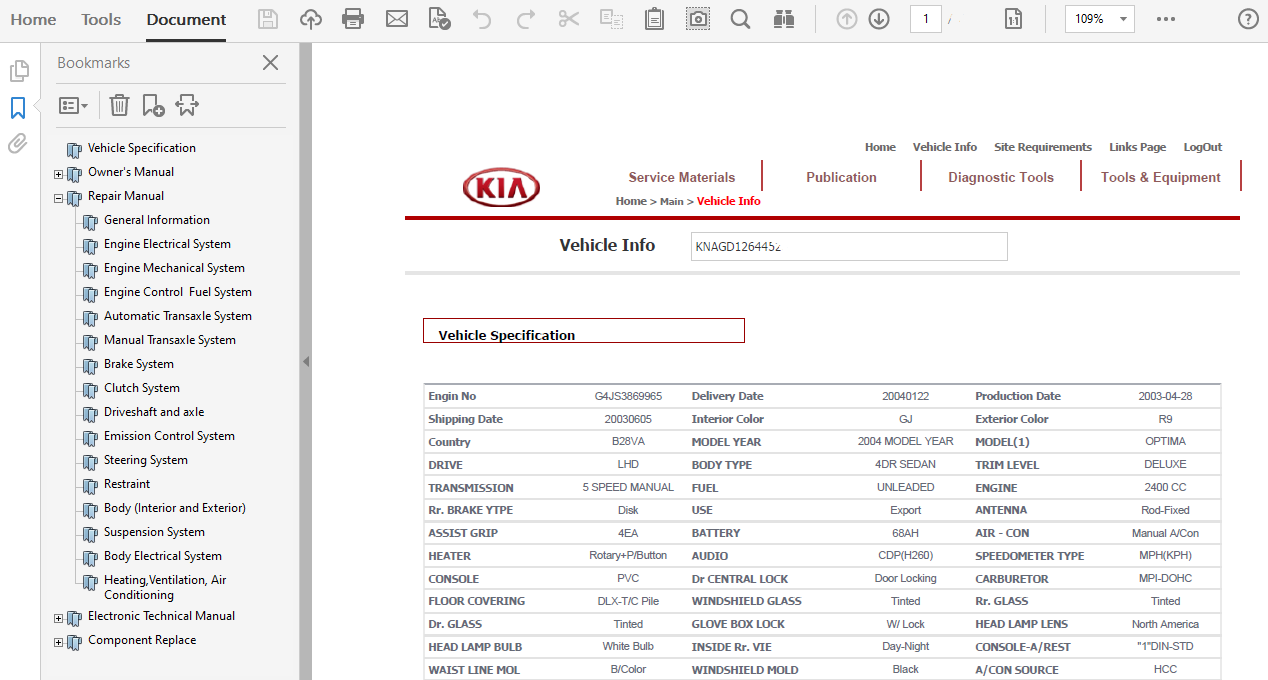The height and width of the screenshot is (680, 1268).
Task: Click the Print file icon
Action: point(353,19)
